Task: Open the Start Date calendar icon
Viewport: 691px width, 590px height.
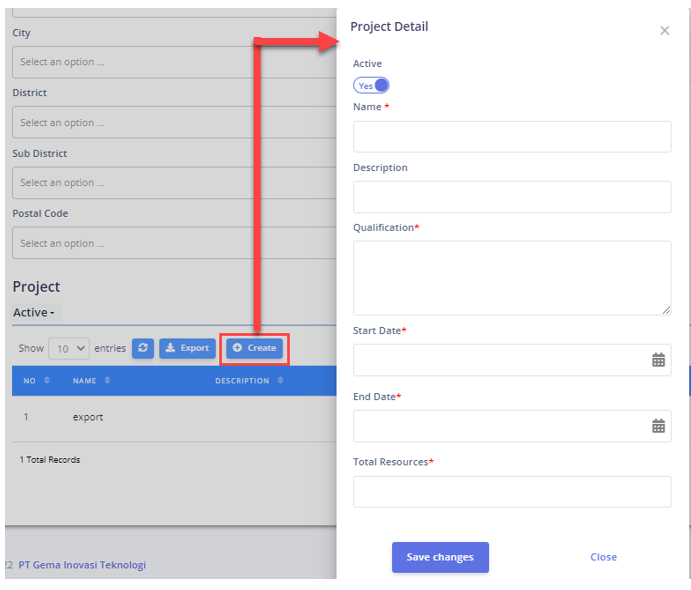Action: (658, 360)
